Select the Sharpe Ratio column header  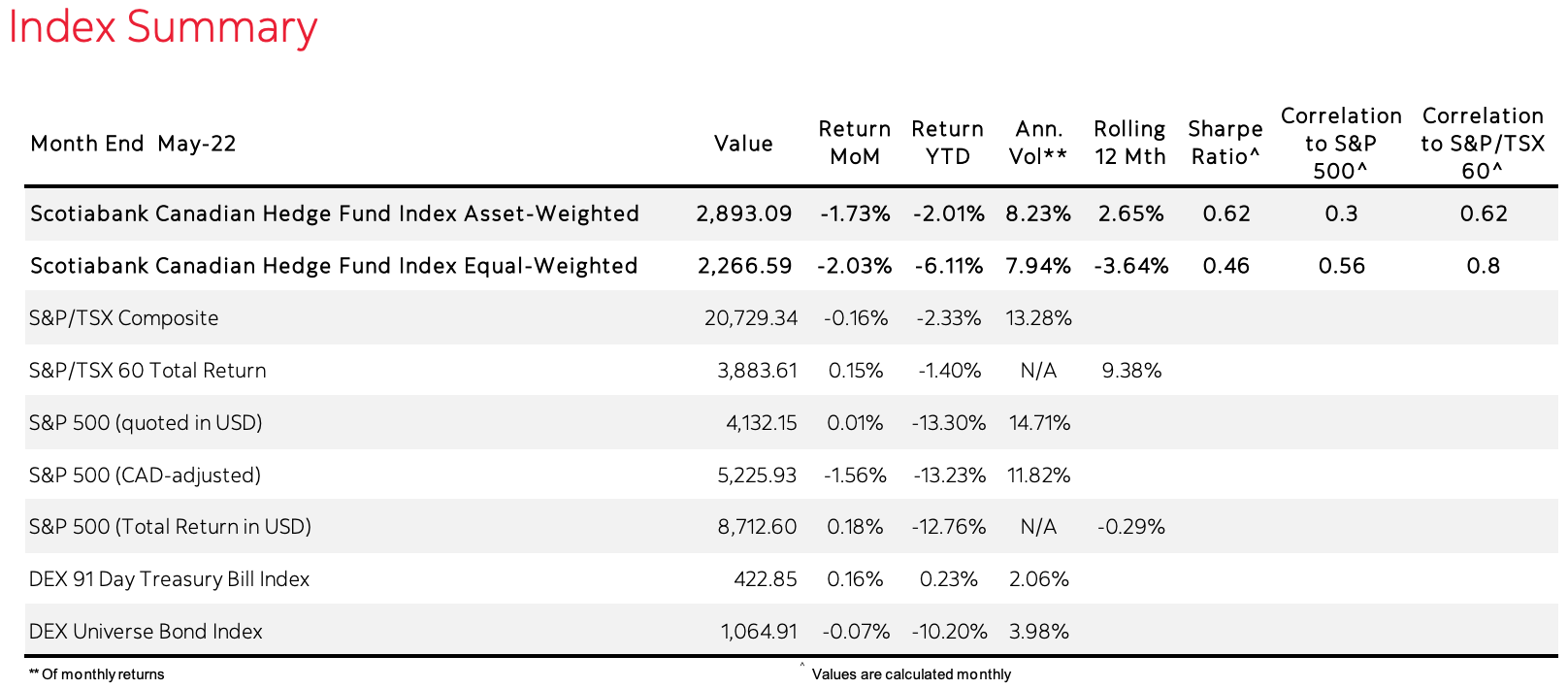(x=1225, y=143)
